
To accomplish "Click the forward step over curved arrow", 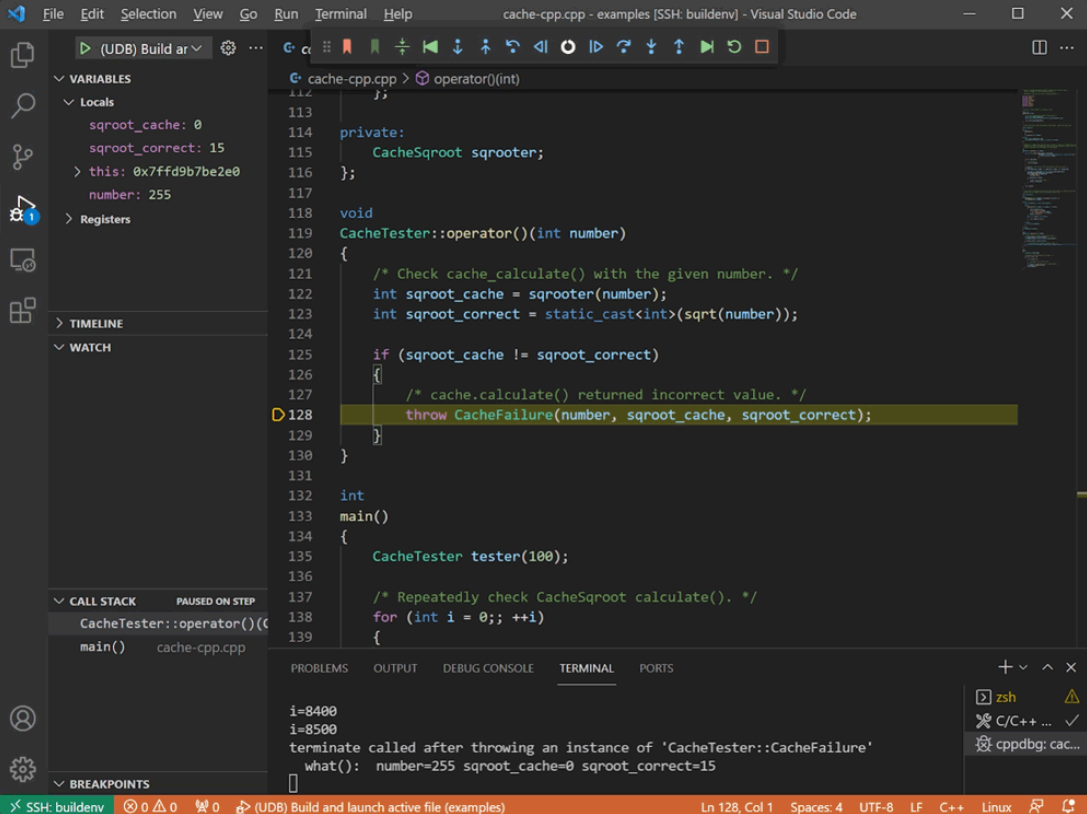I will tap(623, 46).
